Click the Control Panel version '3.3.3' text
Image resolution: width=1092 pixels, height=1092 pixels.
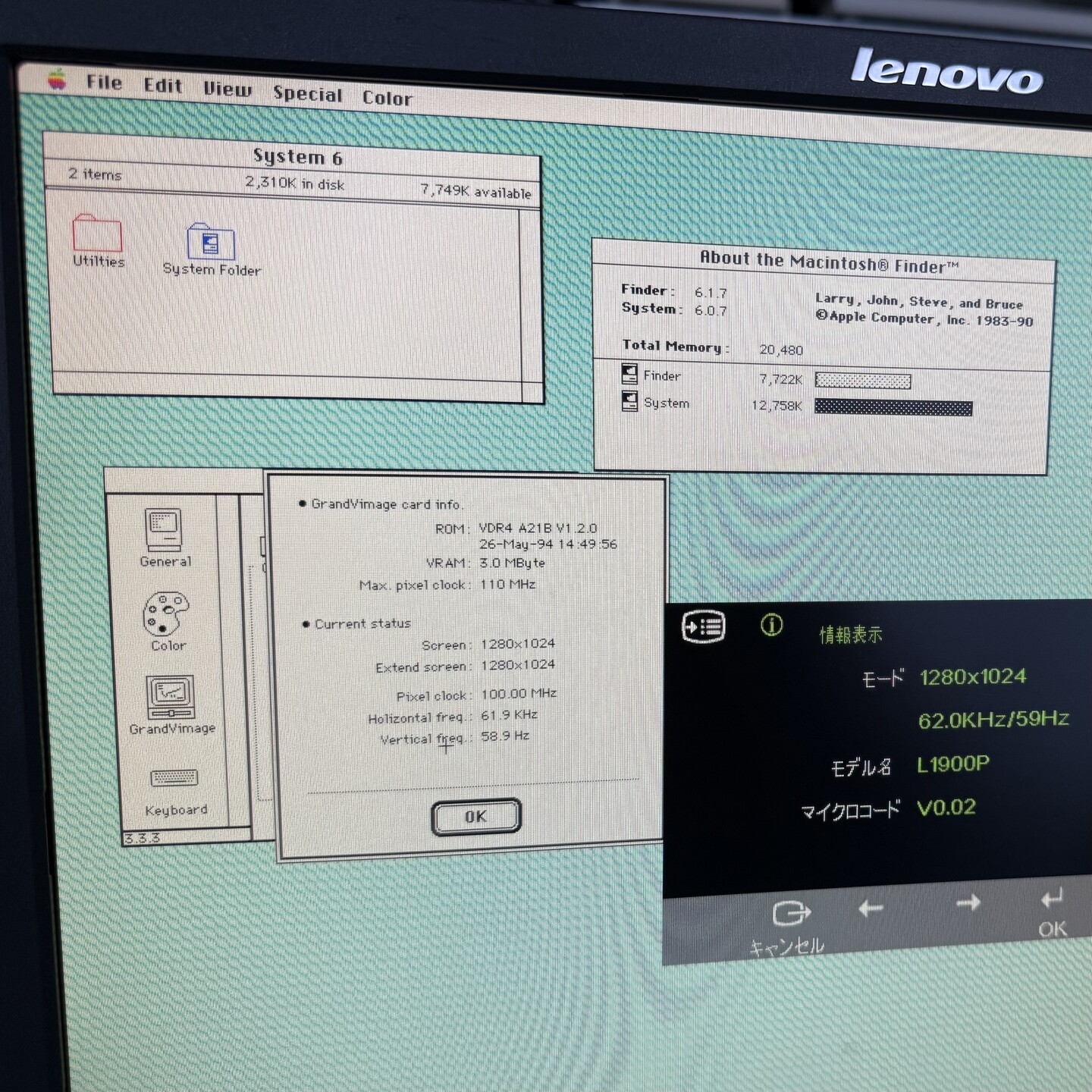[142, 838]
